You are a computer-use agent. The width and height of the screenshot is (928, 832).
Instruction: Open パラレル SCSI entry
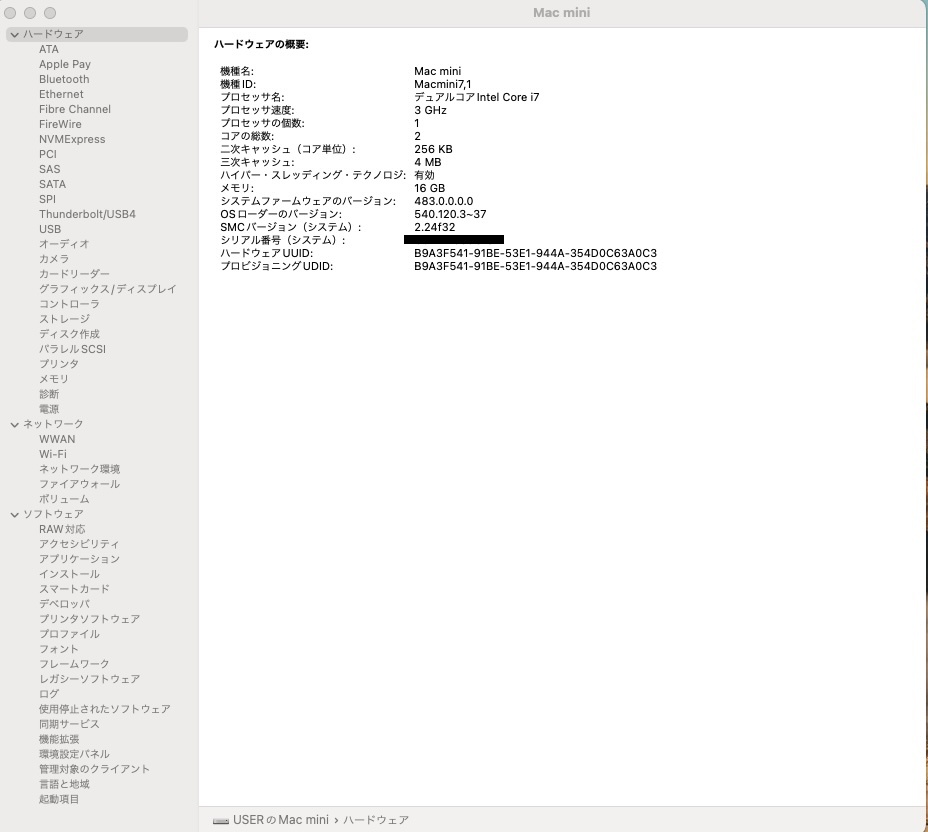[72, 349]
